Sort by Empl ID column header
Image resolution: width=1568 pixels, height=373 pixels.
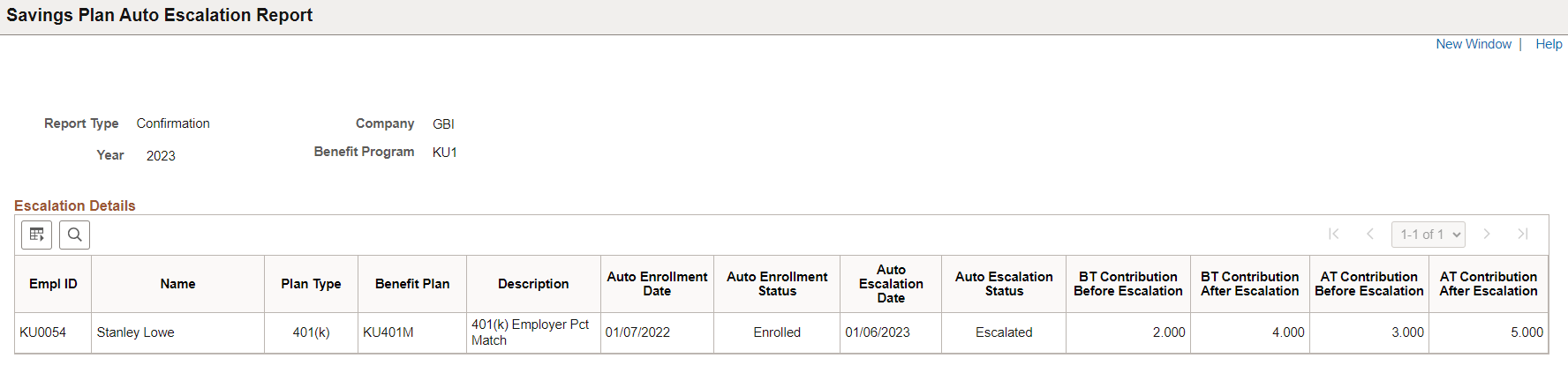coord(53,284)
